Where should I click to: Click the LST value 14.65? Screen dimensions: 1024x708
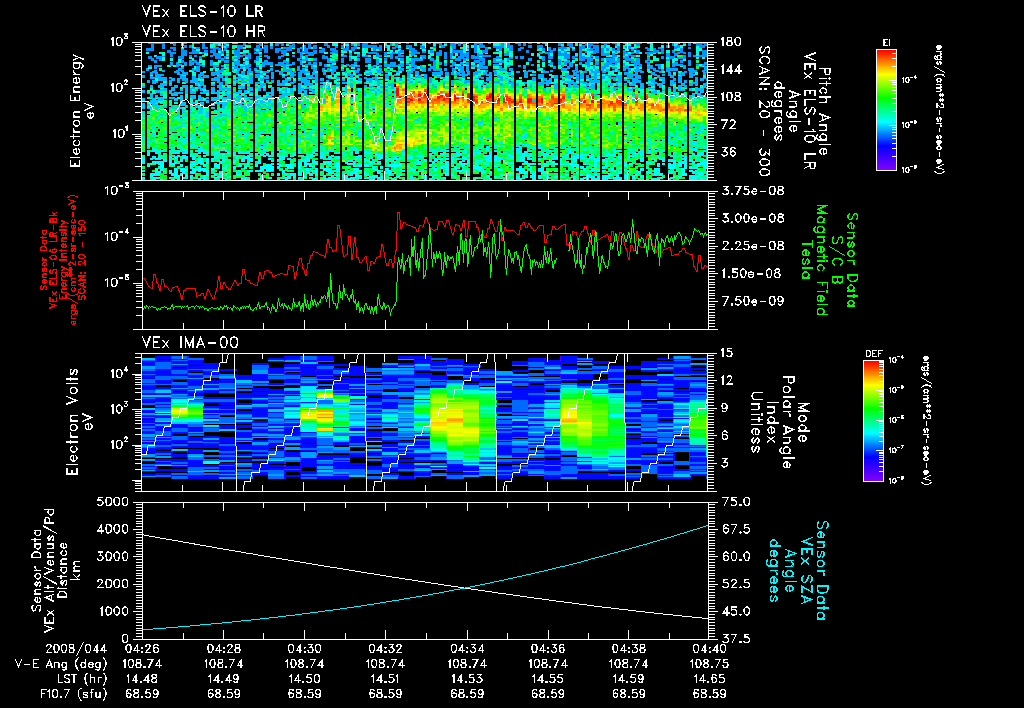[709, 679]
